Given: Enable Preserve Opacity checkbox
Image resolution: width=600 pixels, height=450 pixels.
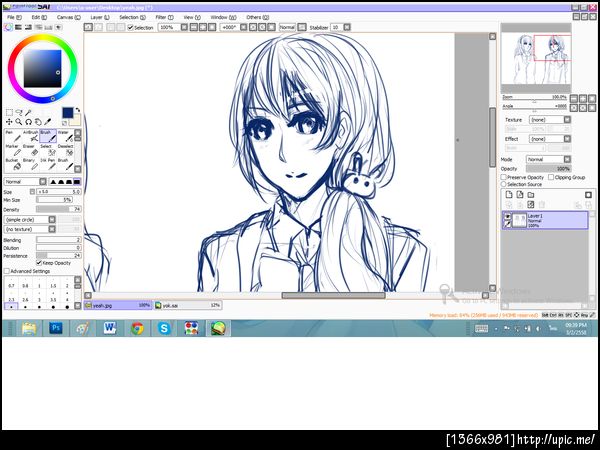Looking at the screenshot, I should pyautogui.click(x=504, y=177).
